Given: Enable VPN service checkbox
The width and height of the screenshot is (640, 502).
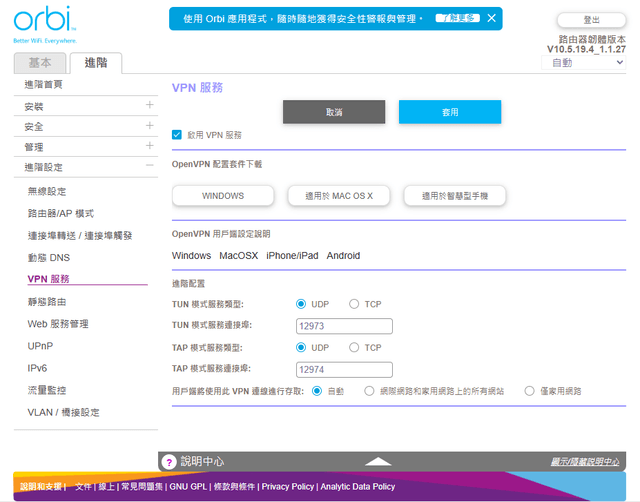Looking at the screenshot, I should click(177, 135).
